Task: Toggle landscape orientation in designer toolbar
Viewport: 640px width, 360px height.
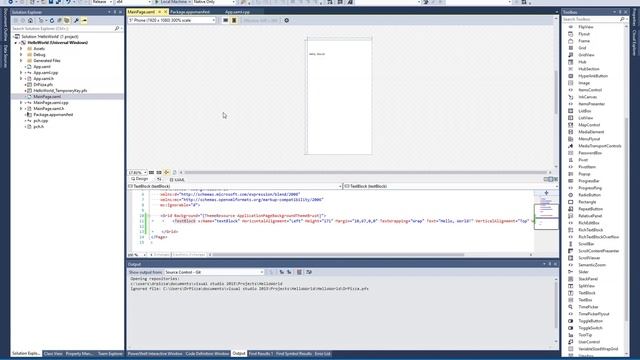Action: tap(225, 20)
